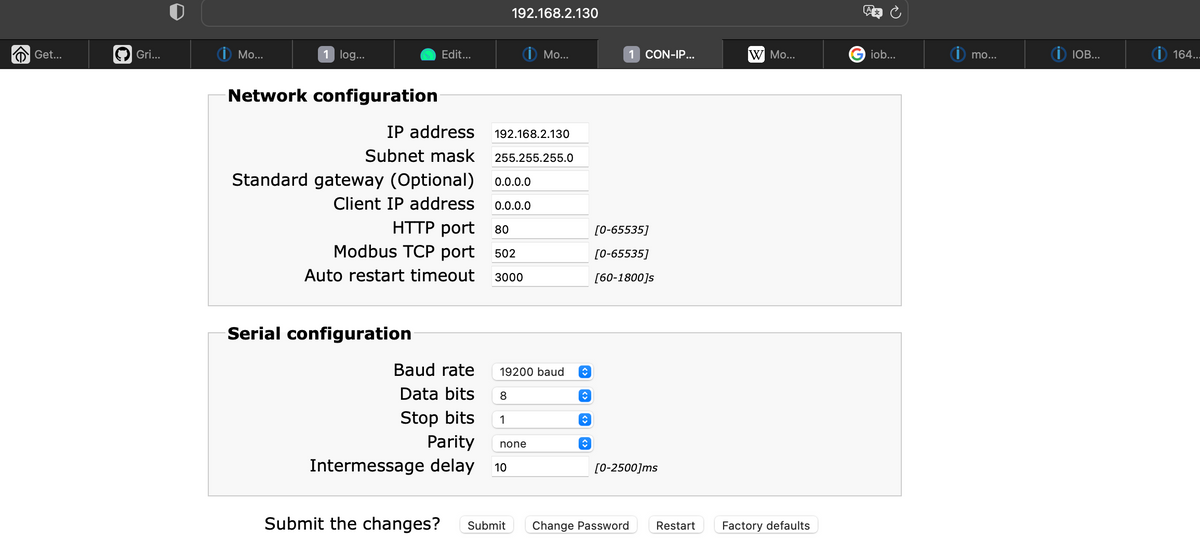Reload the page with the refresh icon
Screen dimensions: 1200x545
896,12
